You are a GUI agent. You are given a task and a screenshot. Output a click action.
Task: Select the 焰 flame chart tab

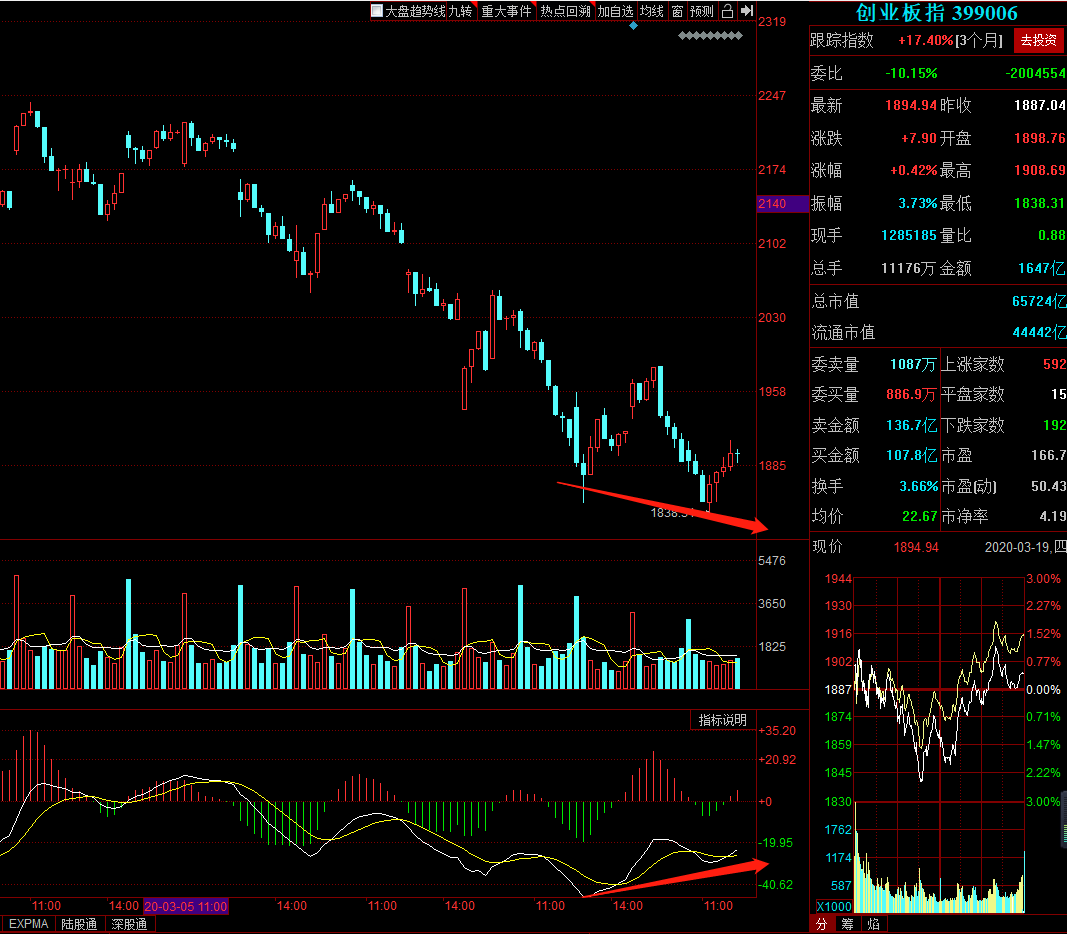click(873, 924)
